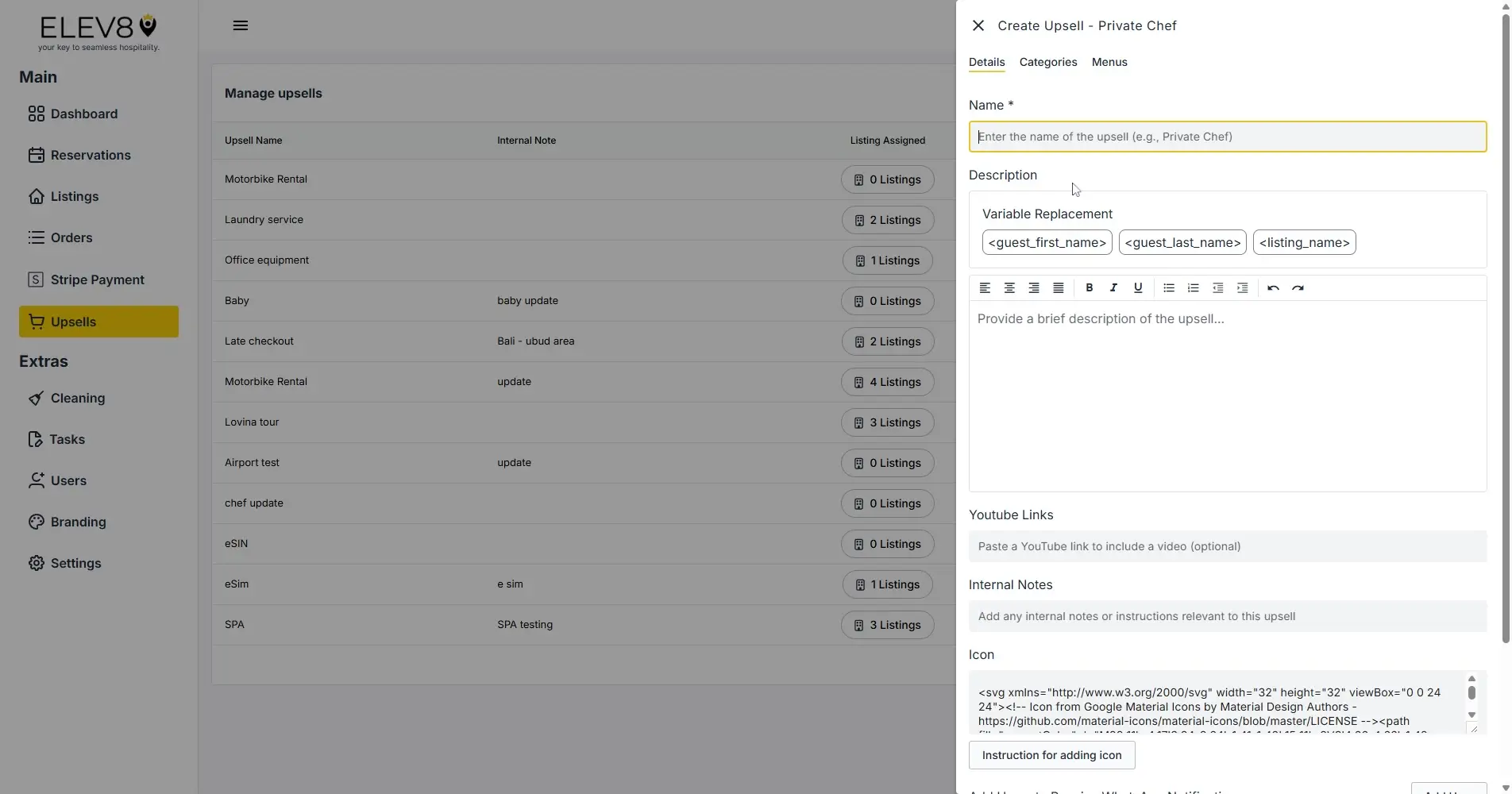
Task: Close the Create Upsell panel
Action: point(977,25)
